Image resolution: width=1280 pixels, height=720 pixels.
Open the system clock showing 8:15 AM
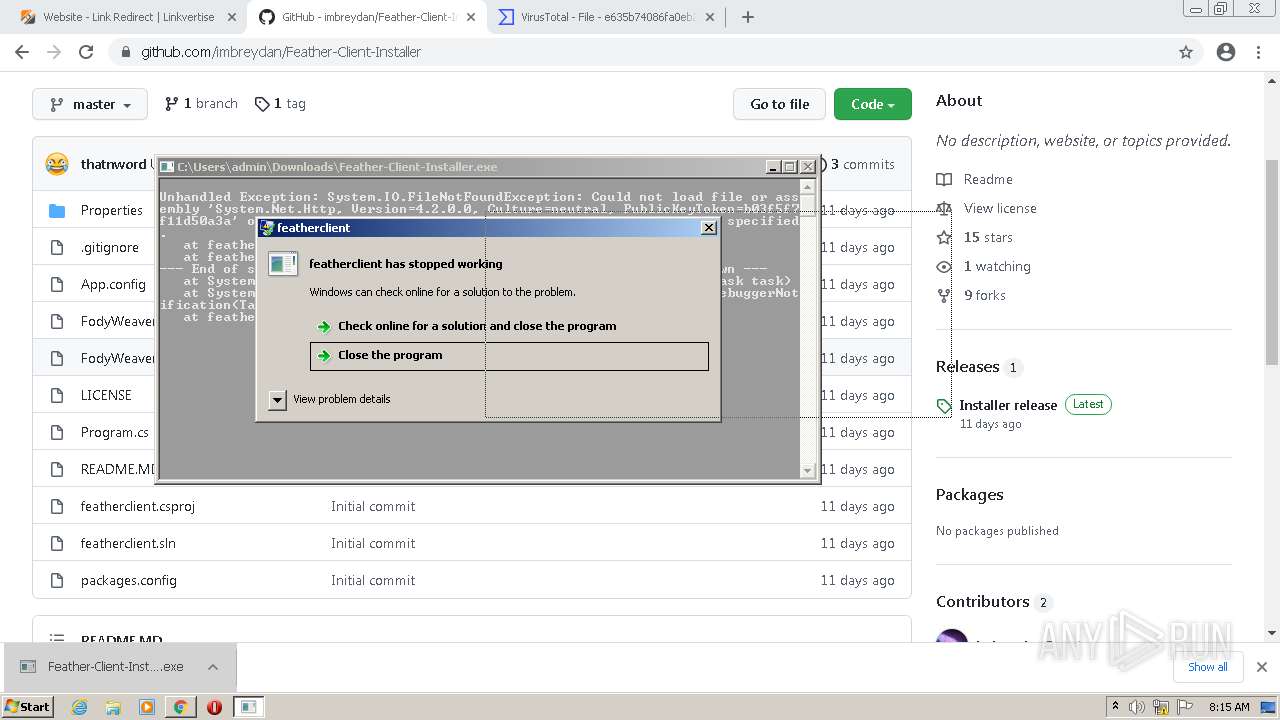point(1229,707)
